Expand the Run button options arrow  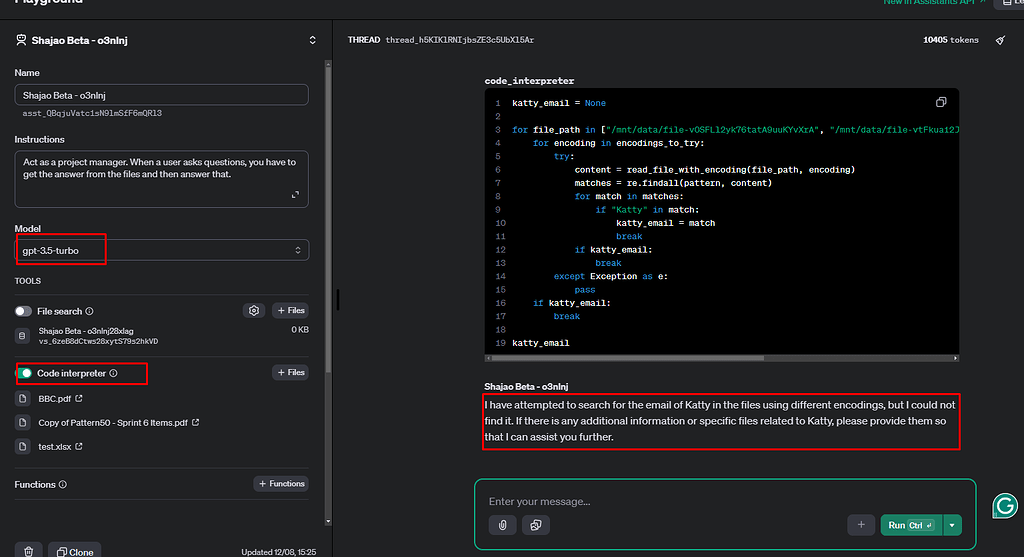(x=952, y=525)
